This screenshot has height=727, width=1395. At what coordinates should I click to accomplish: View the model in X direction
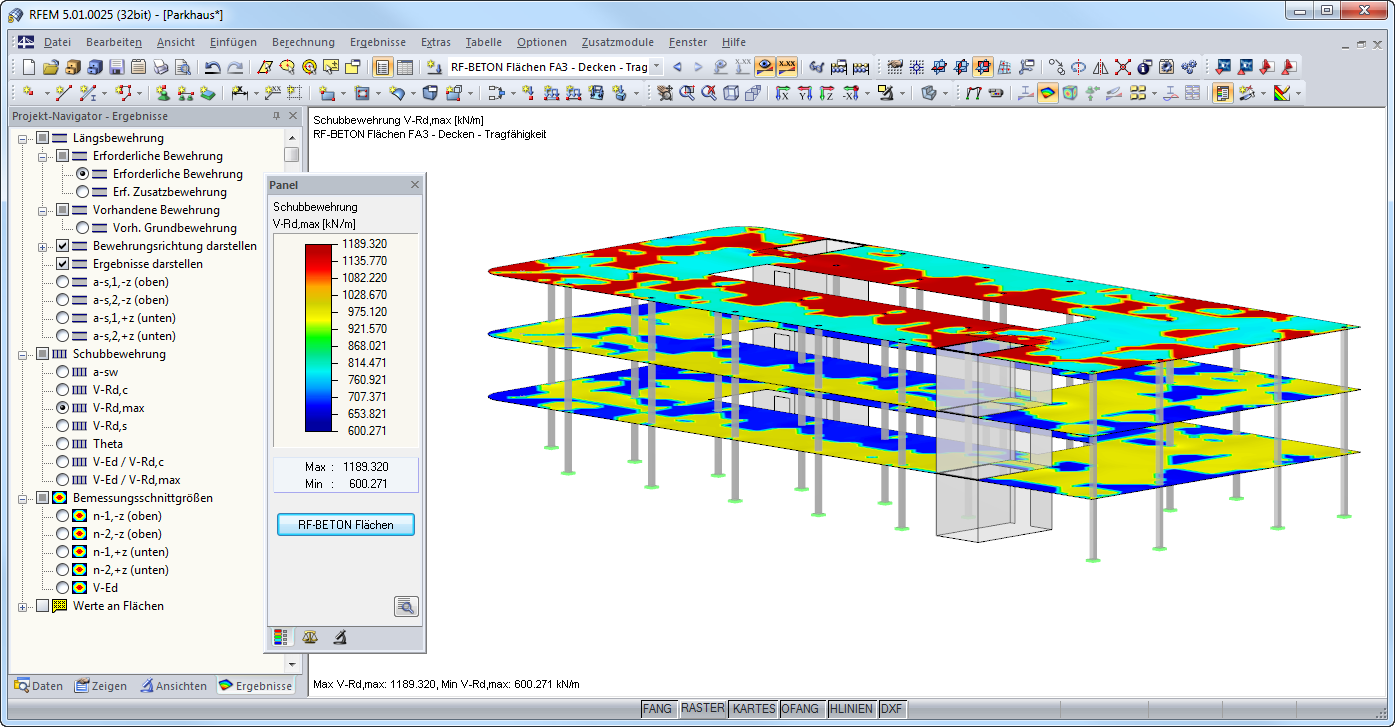pos(782,94)
